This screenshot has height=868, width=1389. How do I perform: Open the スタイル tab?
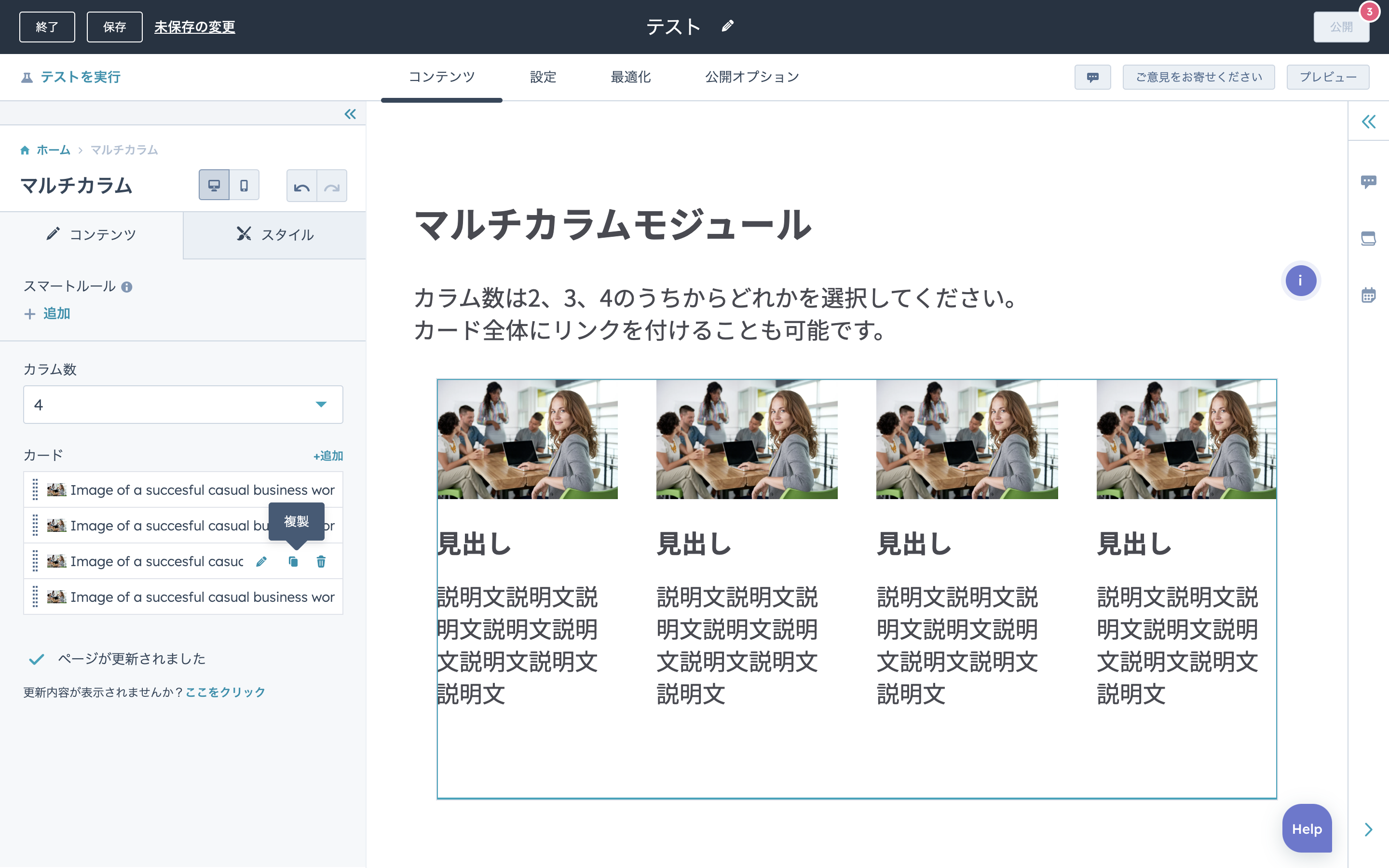[275, 235]
